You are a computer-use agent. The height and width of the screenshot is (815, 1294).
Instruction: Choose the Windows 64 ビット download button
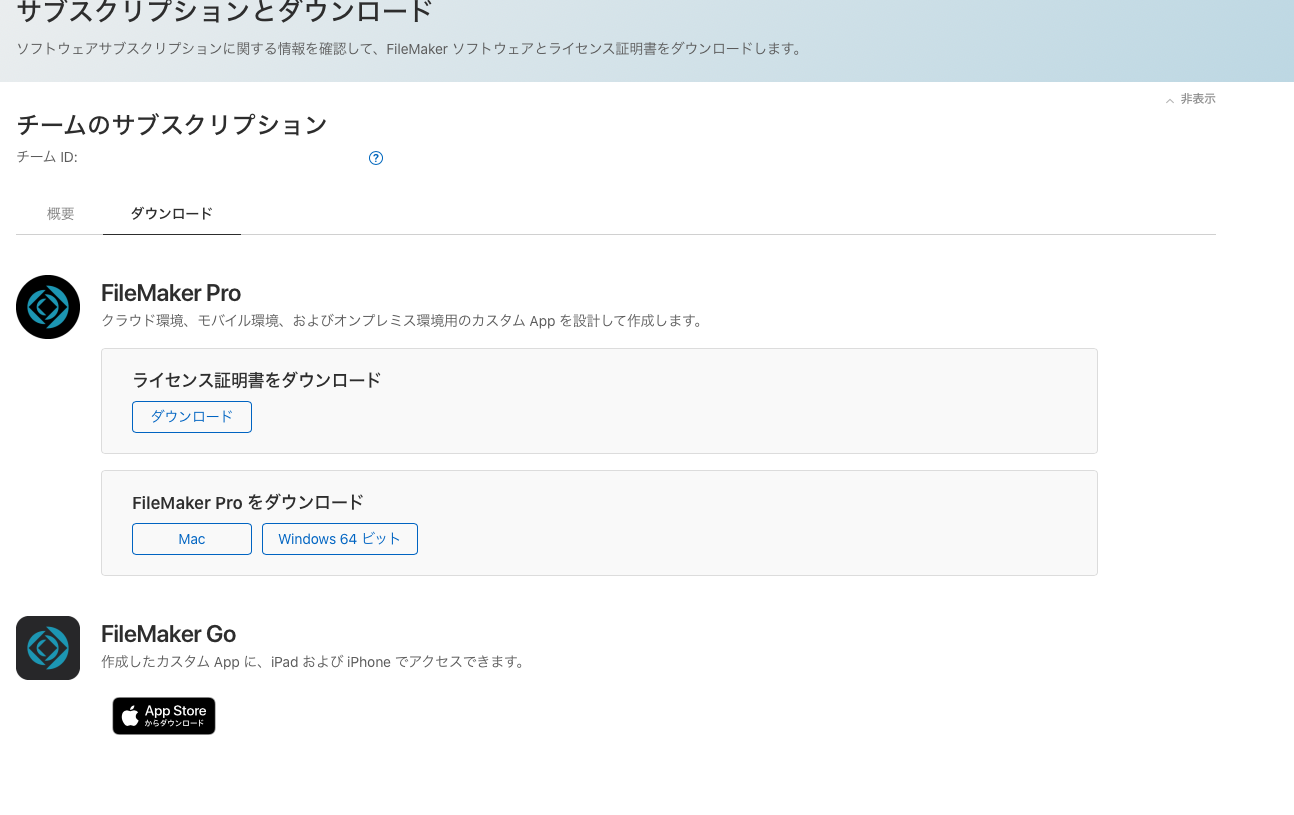pos(340,539)
